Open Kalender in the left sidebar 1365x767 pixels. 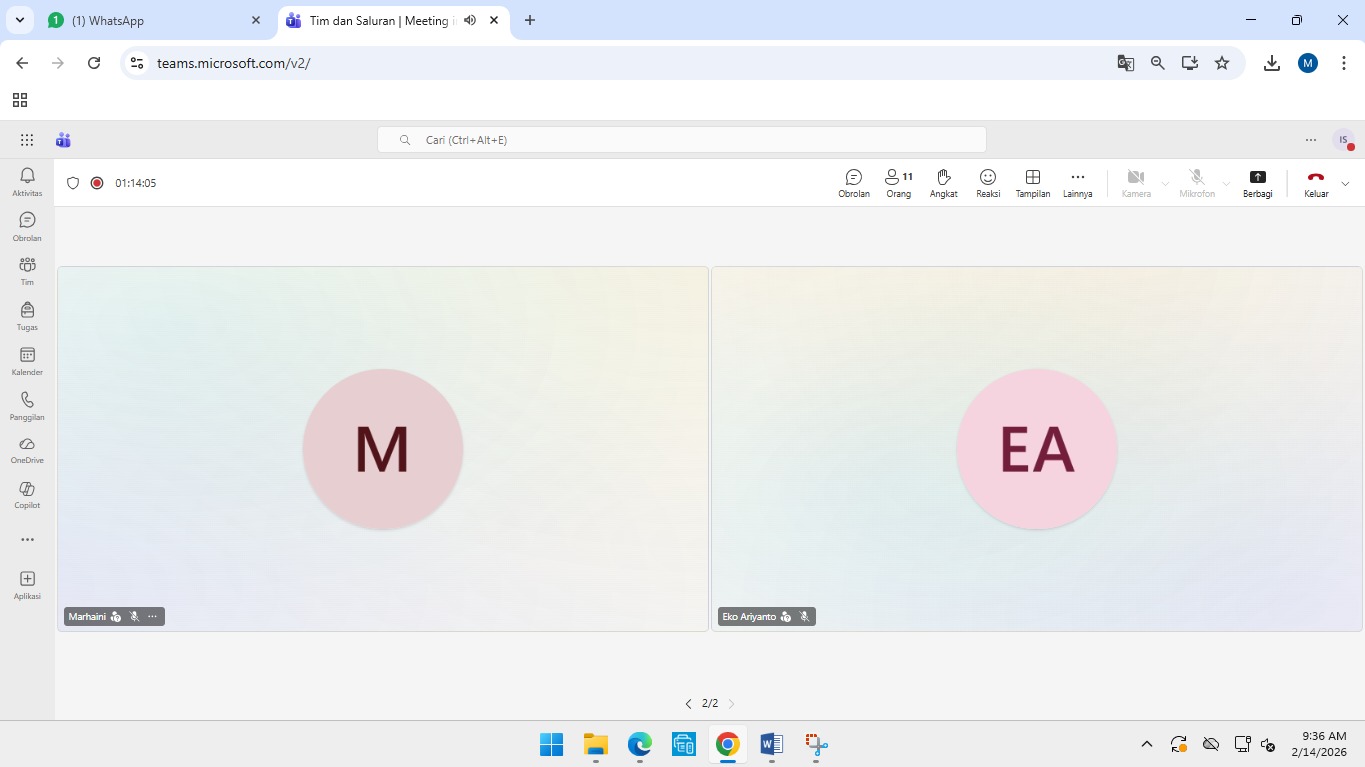27,360
